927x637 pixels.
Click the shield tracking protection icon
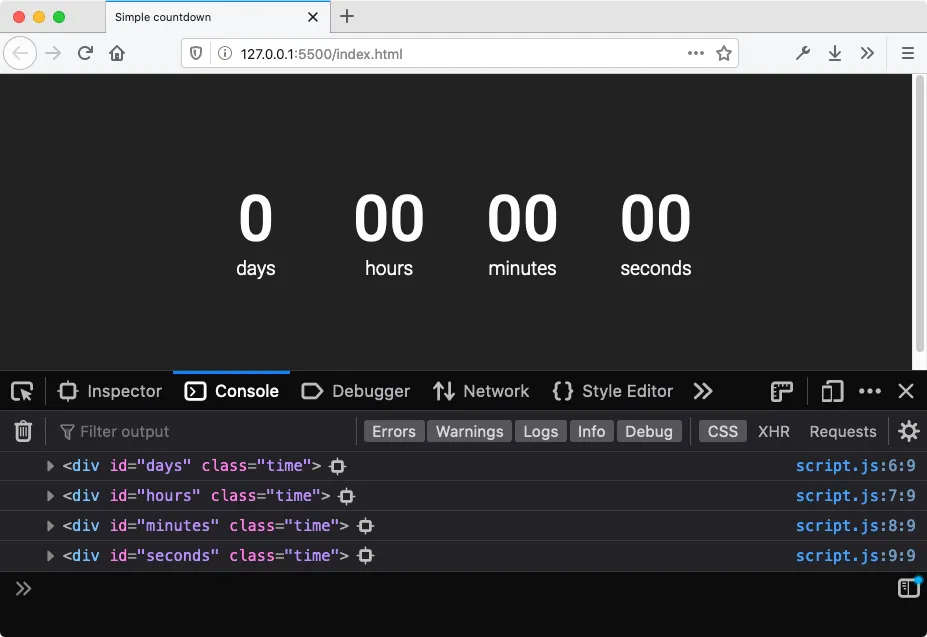point(196,52)
